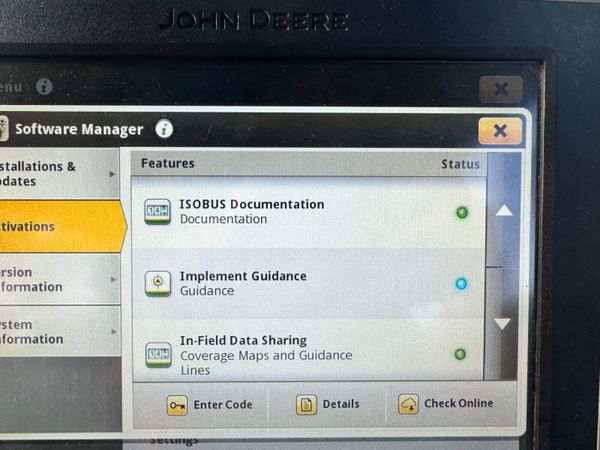600x450 pixels.
Task: Select blue status dot for Implement Guidance
Action: (x=461, y=284)
